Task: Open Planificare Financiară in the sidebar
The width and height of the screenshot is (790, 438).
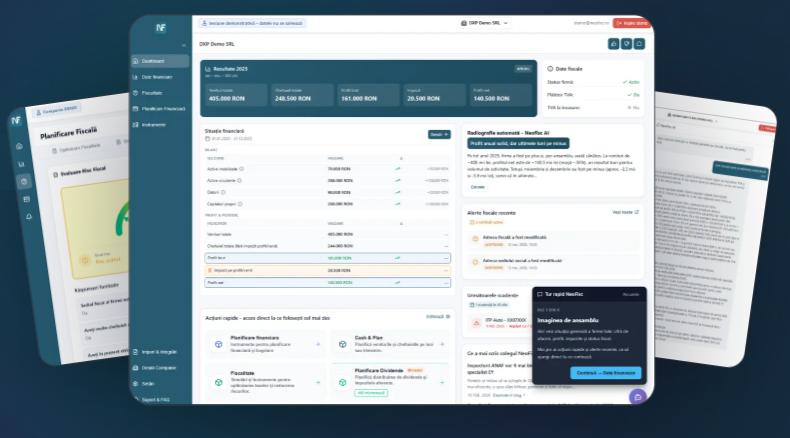Action: coord(160,109)
